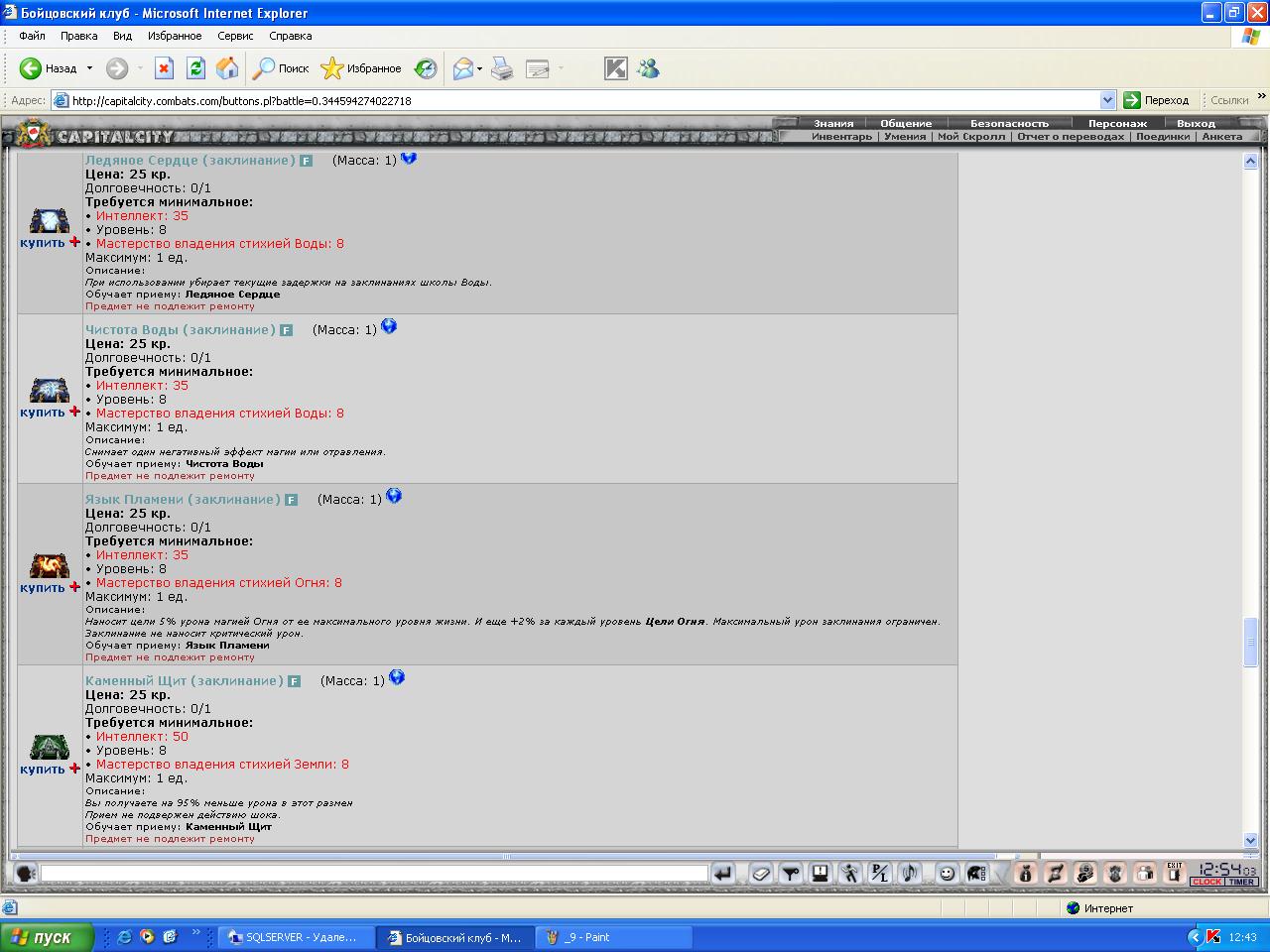1270x952 pixels.
Task: Open the Мой Скролл link
Action: (x=971, y=137)
